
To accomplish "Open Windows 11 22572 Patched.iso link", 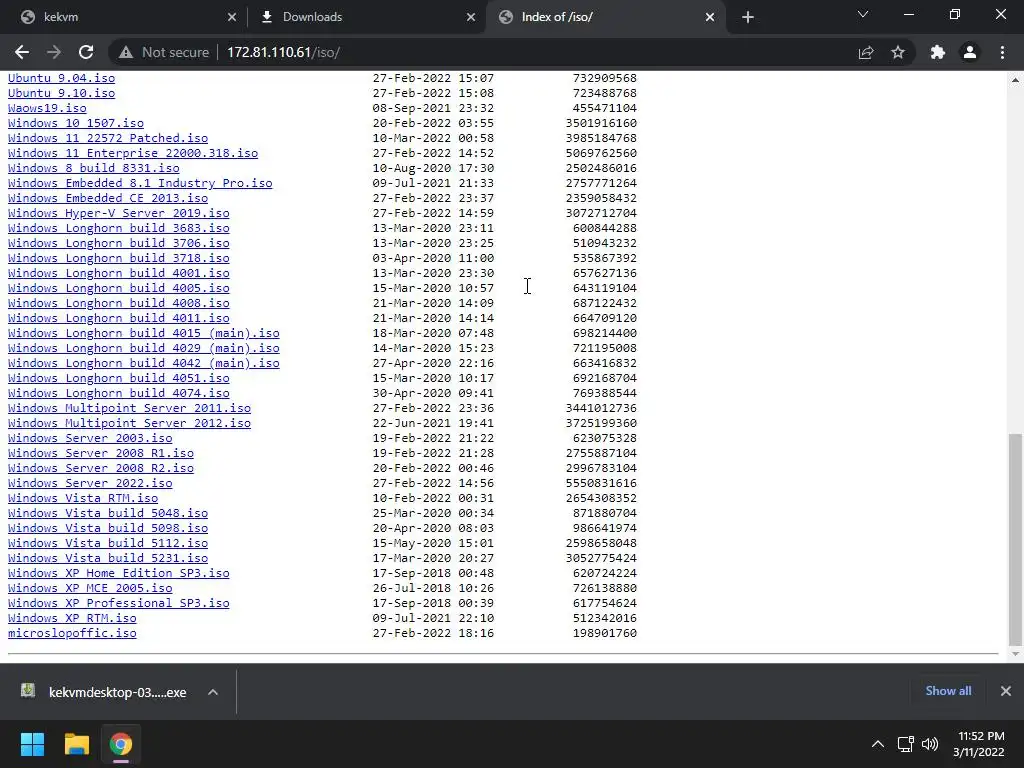I will click(108, 138).
